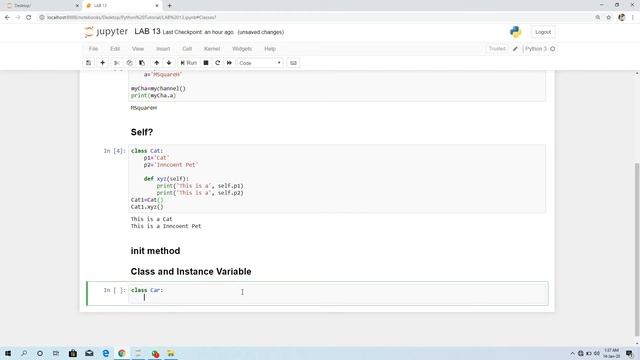The image size is (640, 360).
Task: Open Windows taskbar search
Action: coord(24,353)
